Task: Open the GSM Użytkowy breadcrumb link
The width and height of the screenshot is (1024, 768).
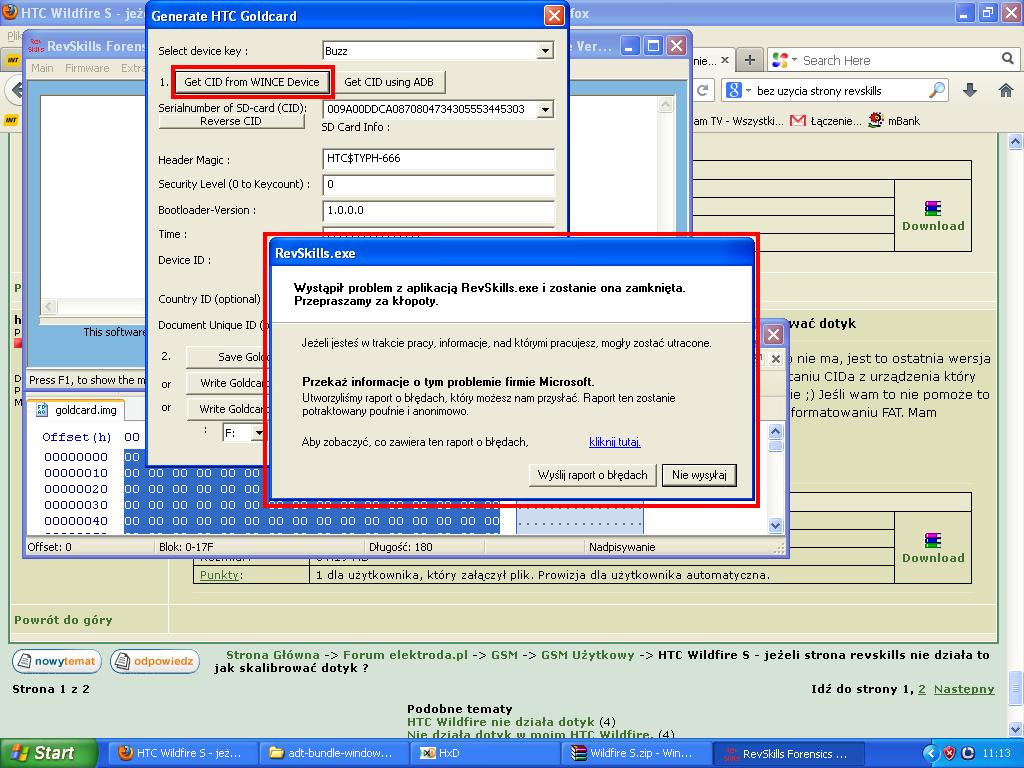Action: [x=588, y=655]
